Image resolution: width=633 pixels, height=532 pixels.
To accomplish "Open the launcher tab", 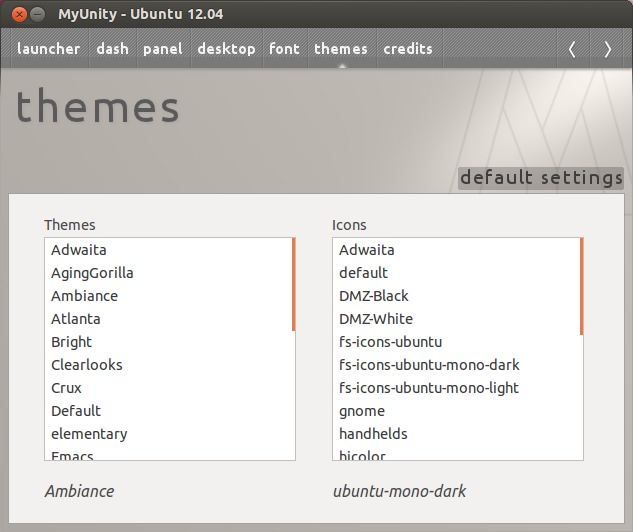I will (x=48, y=49).
